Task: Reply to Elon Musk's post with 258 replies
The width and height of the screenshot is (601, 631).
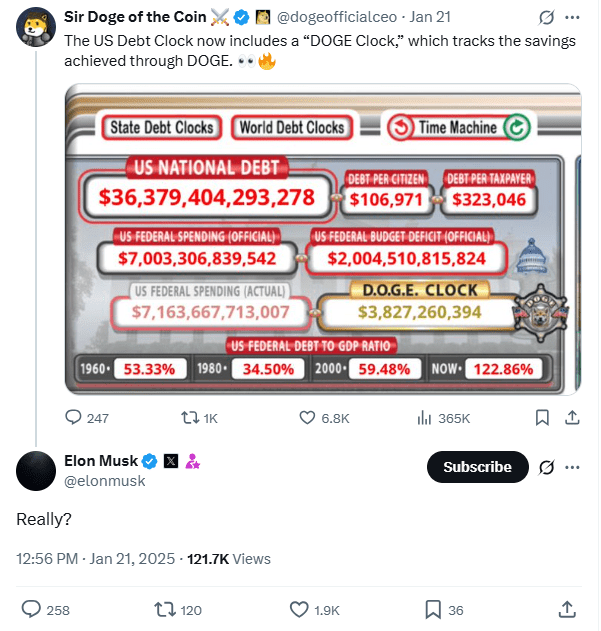Action: click(31, 608)
